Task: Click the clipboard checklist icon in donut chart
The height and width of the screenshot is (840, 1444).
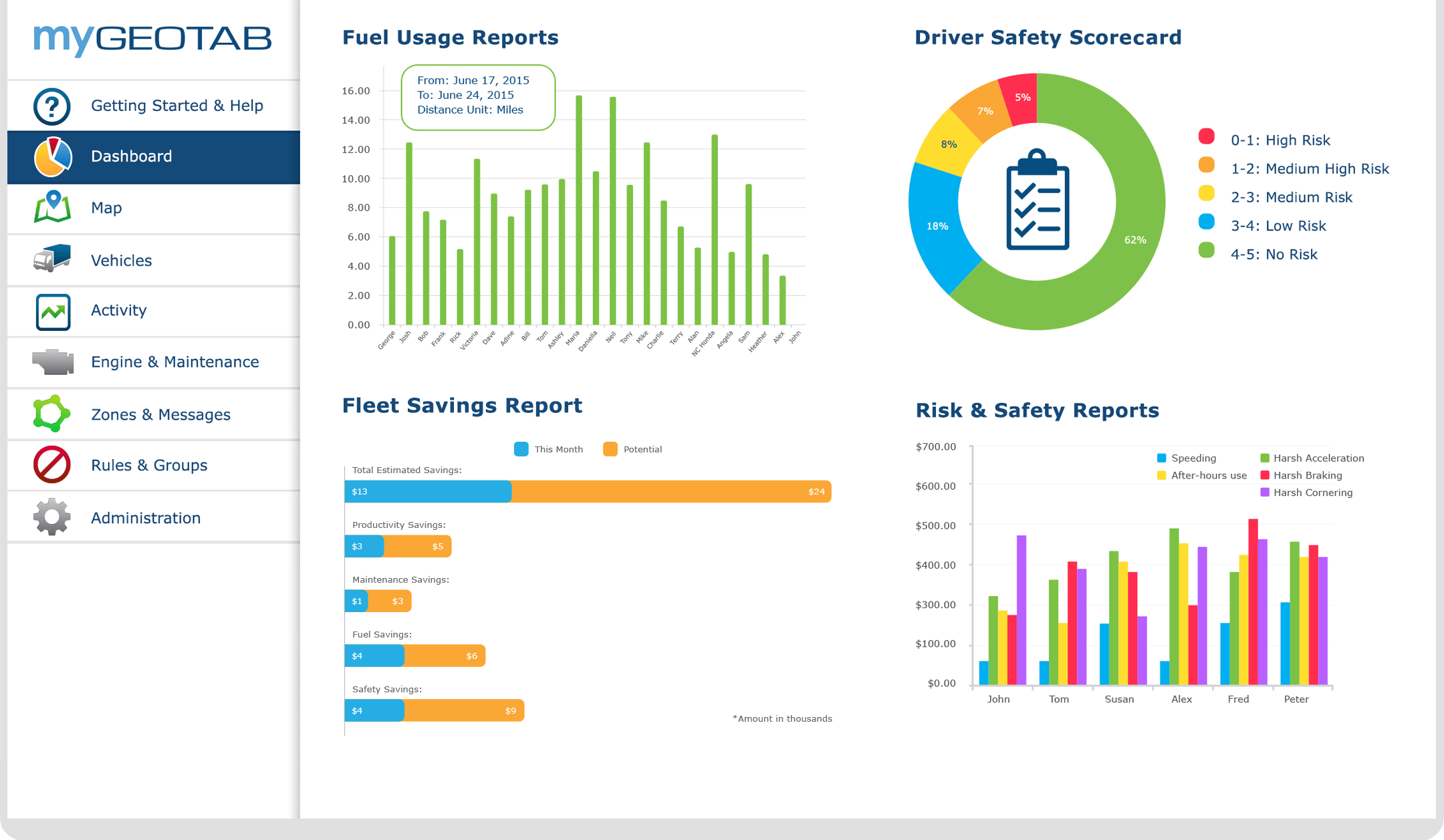Action: 1037,200
